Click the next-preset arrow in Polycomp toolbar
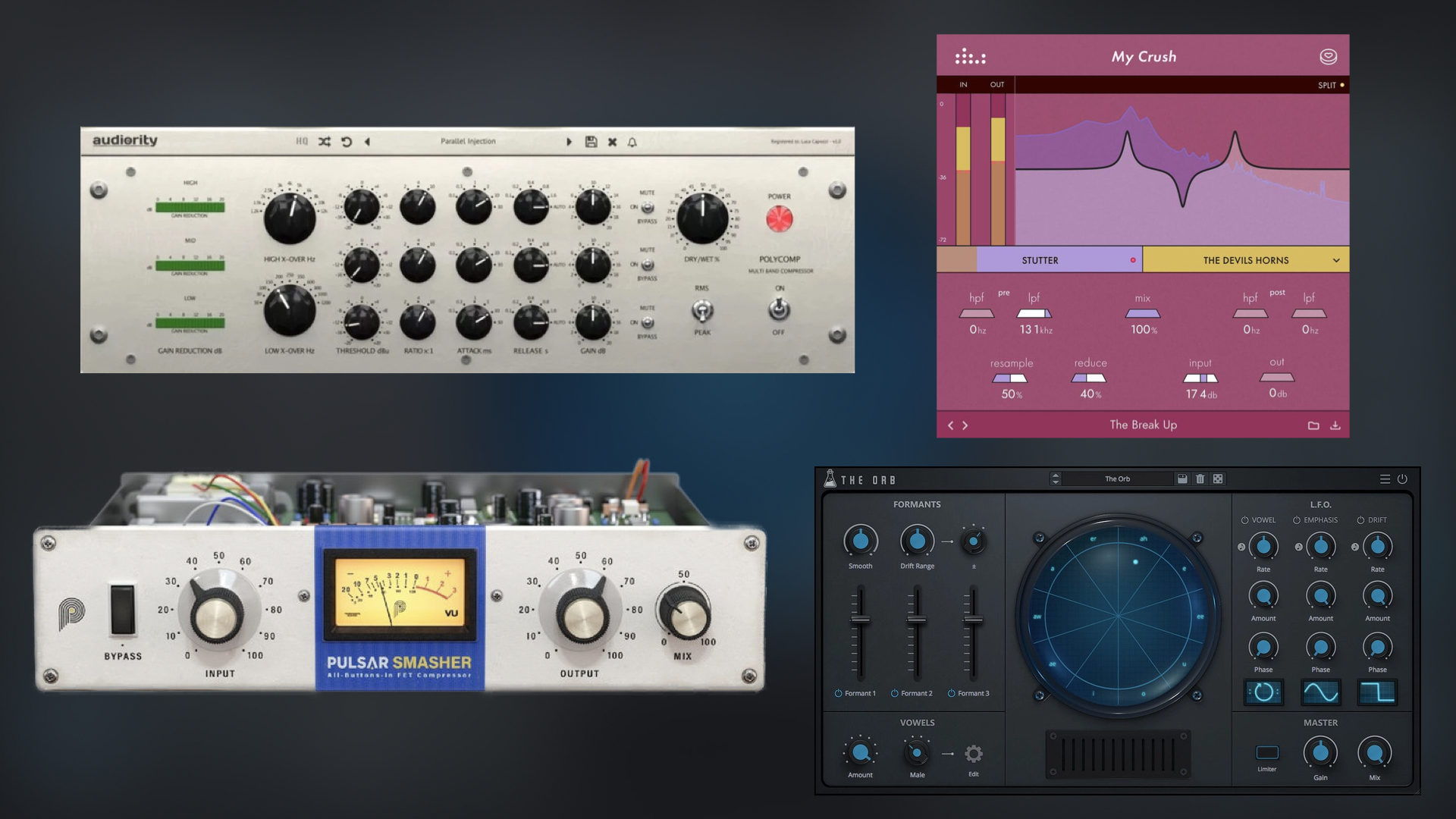The image size is (1456, 819). 569,141
